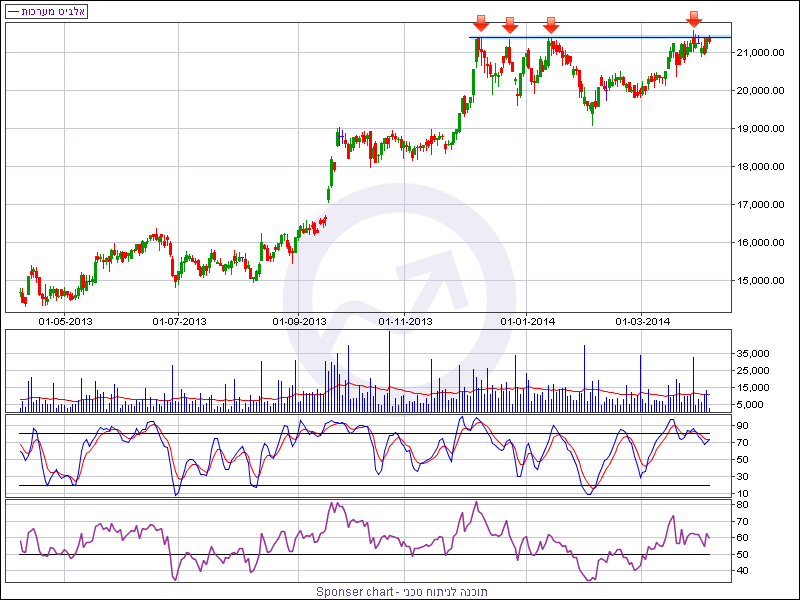Click the second red arrow from left
The image size is (800, 600).
pyautogui.click(x=510, y=24)
